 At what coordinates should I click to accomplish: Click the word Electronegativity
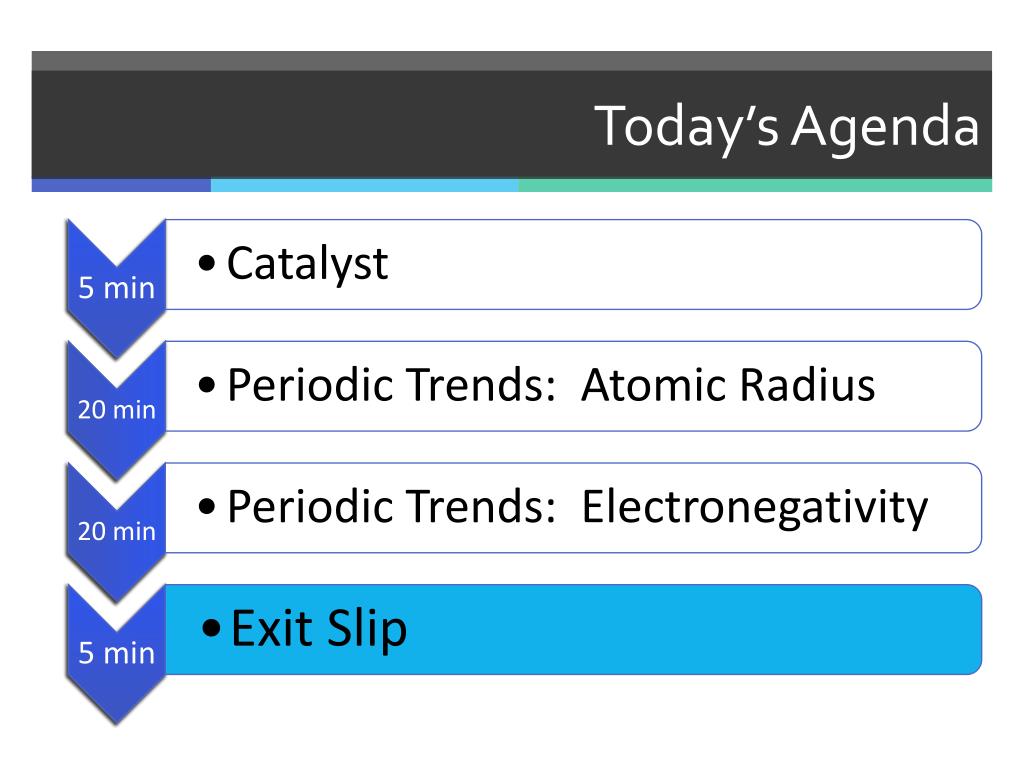[x=754, y=508]
